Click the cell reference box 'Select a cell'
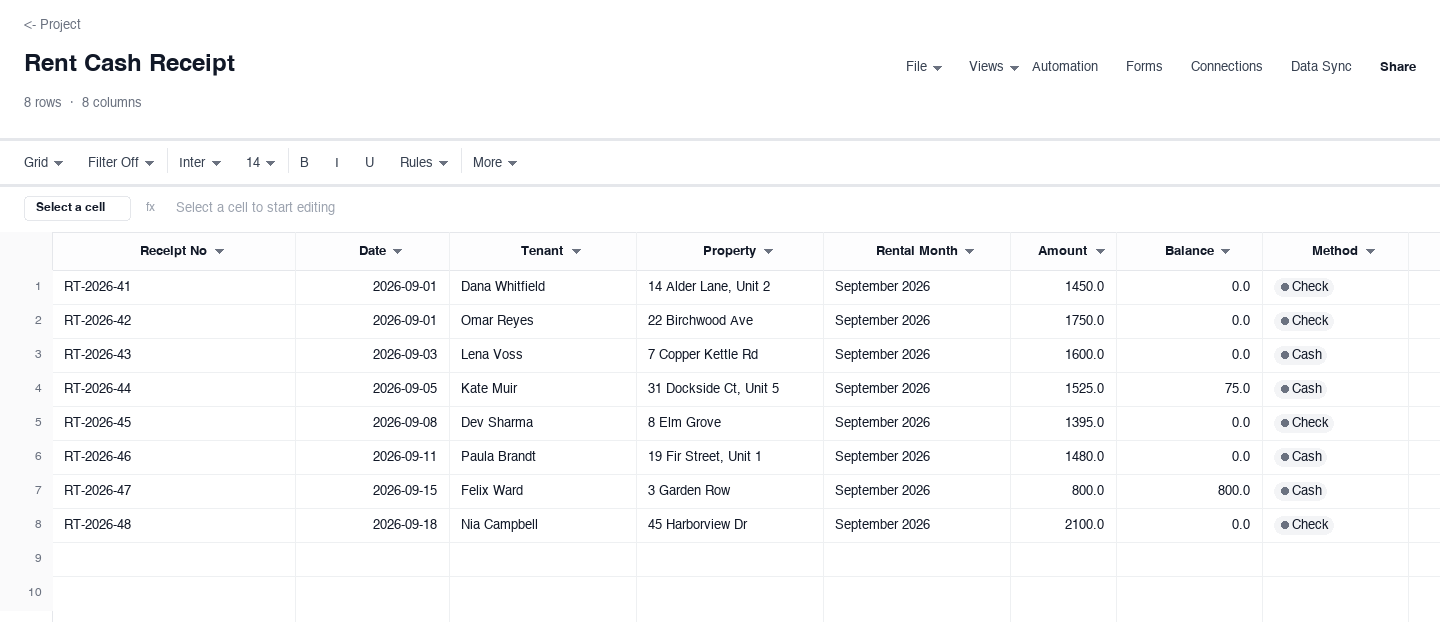This screenshot has width=1440, height=622. (x=77, y=208)
